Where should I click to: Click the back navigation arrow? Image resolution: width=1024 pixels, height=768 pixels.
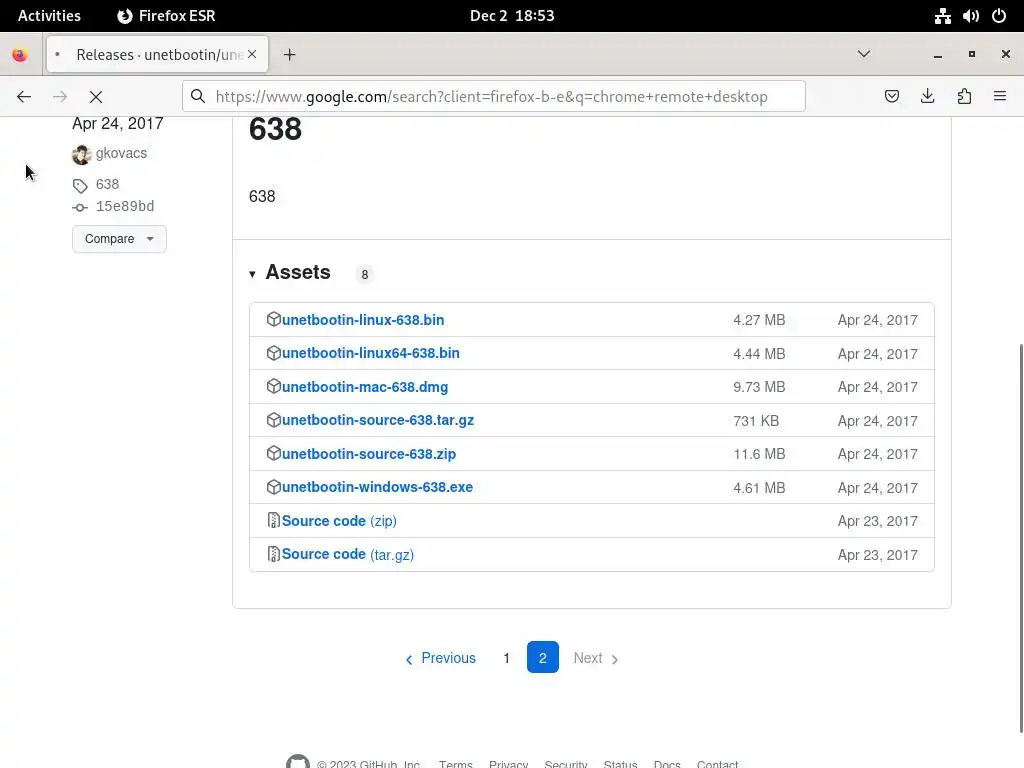tap(24, 97)
